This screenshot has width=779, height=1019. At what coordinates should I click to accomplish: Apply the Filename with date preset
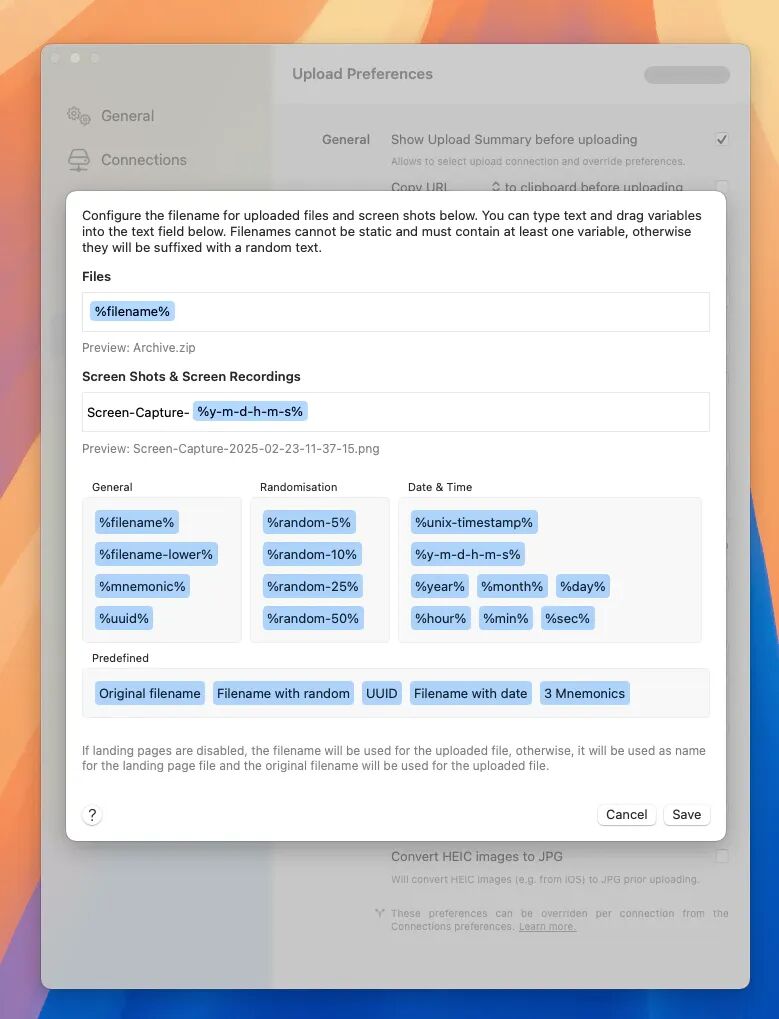pos(470,693)
